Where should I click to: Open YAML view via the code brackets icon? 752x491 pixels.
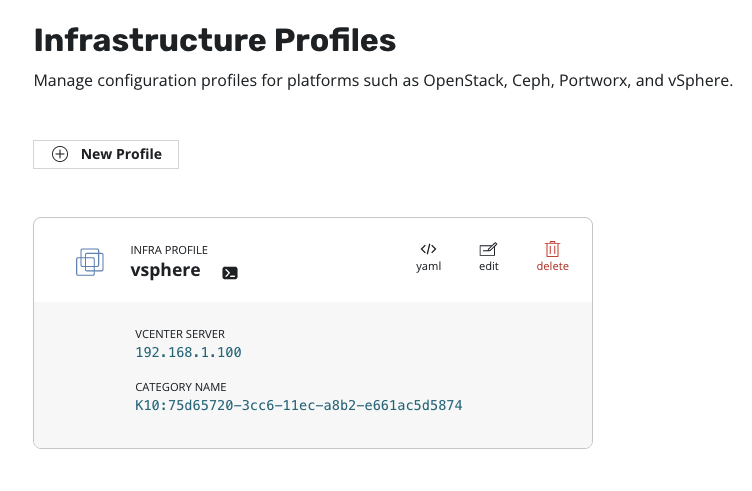[428, 249]
